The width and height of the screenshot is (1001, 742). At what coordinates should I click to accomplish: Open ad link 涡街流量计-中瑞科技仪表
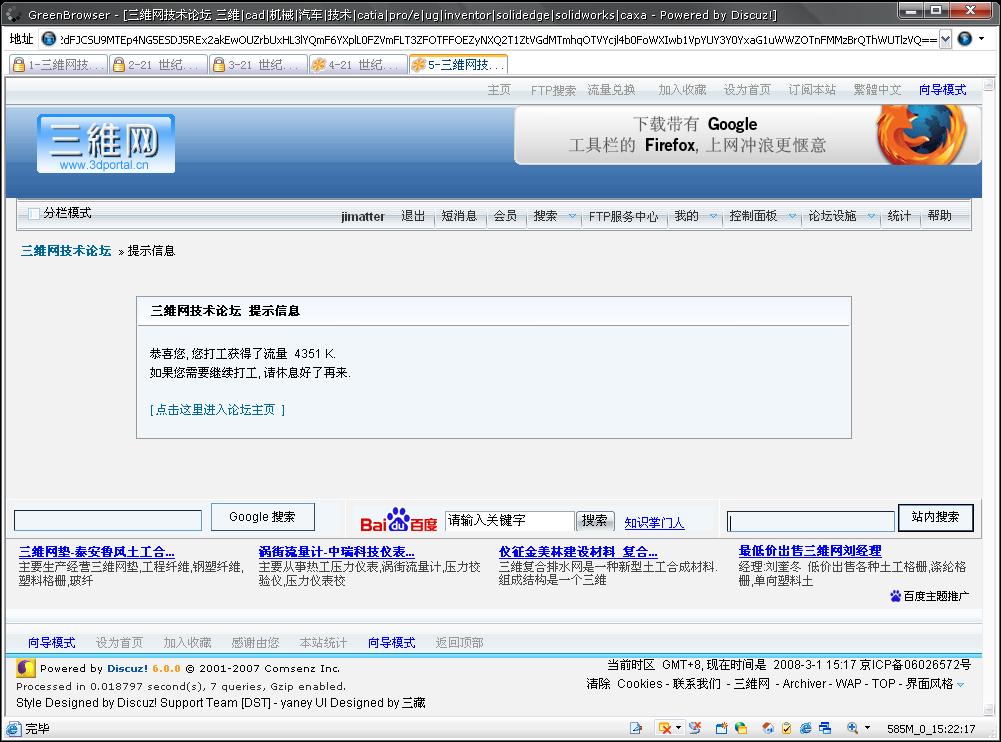pos(336,552)
